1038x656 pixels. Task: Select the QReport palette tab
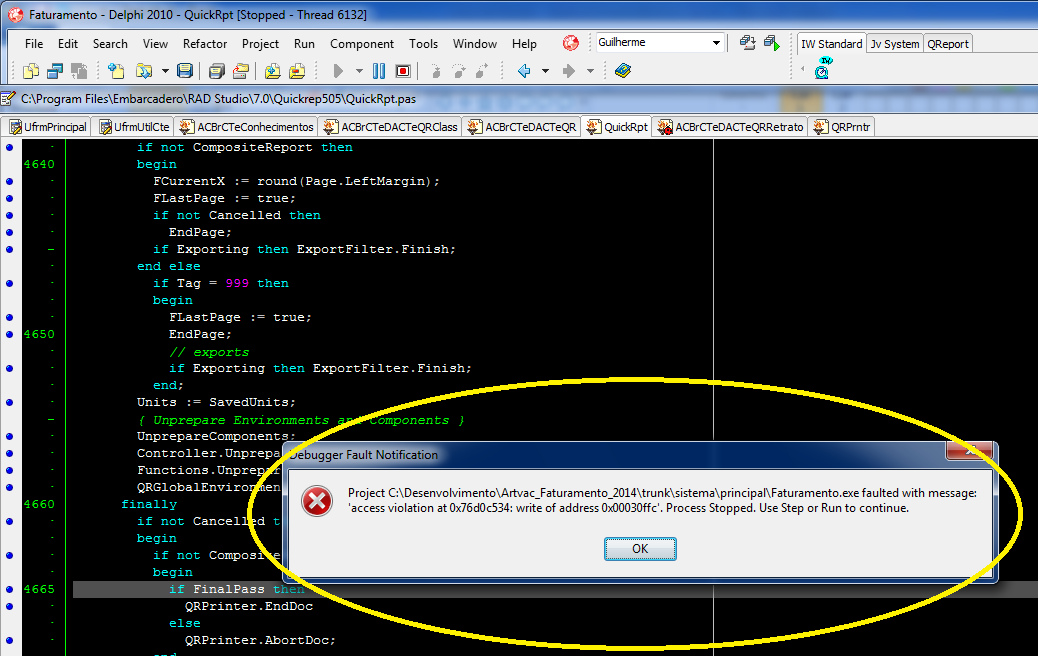(947, 44)
